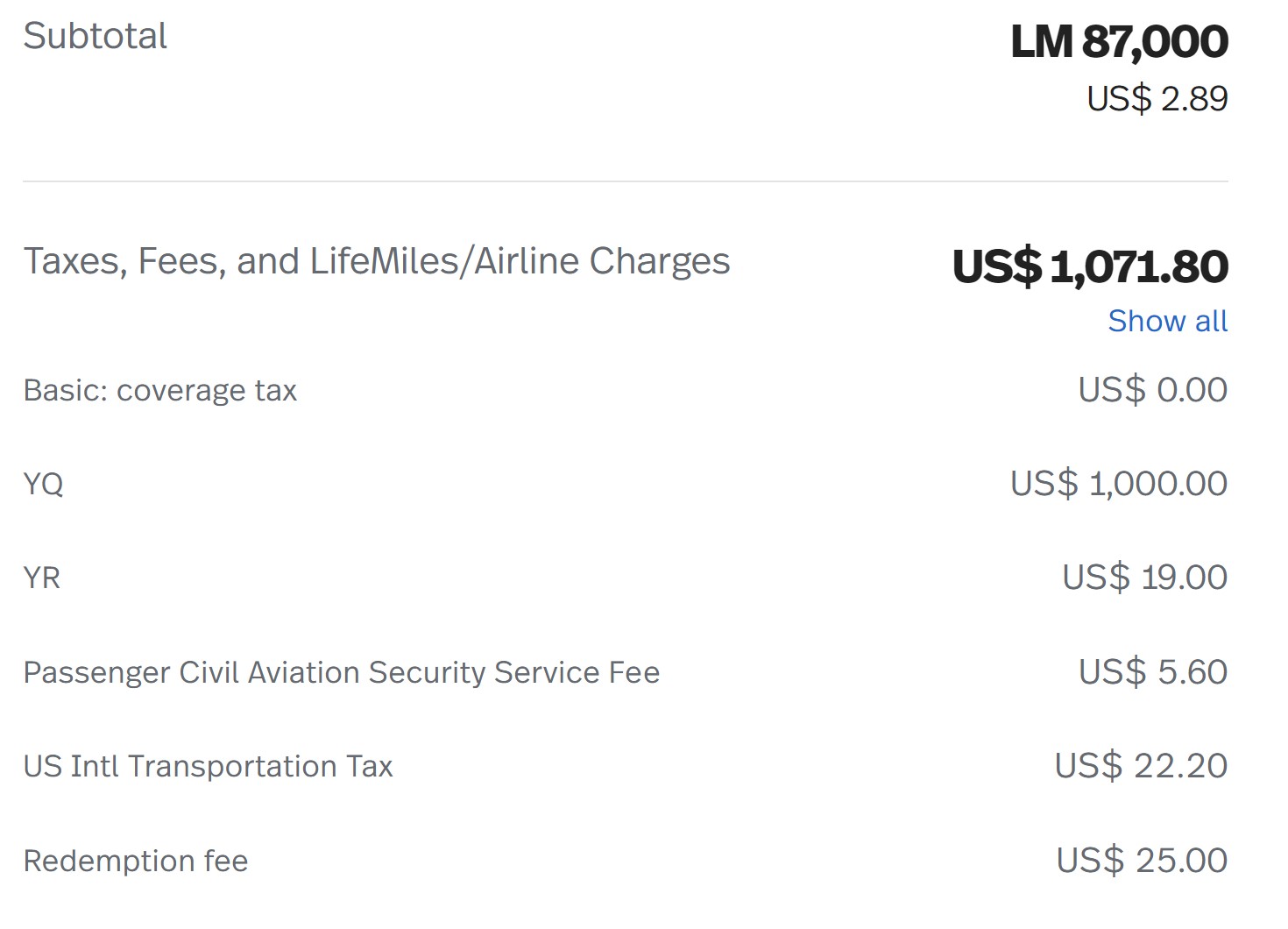
Task: Click the Redemption fee label
Action: 136,861
